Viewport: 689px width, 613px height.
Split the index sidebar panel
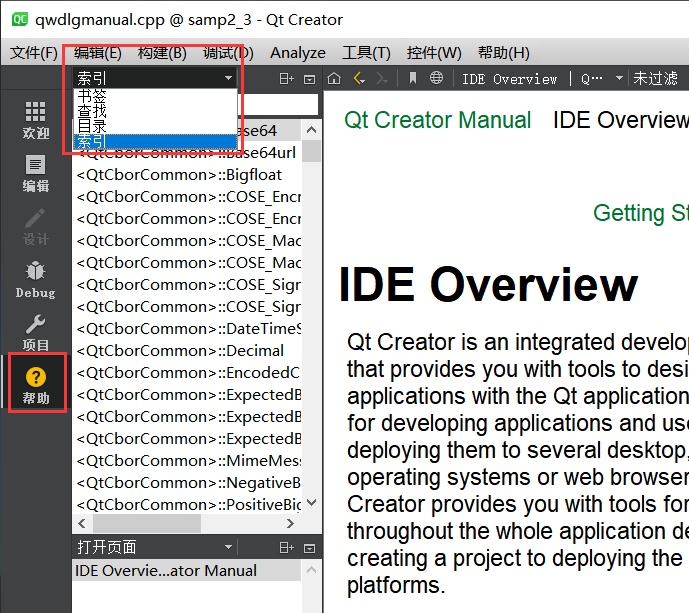tap(286, 79)
